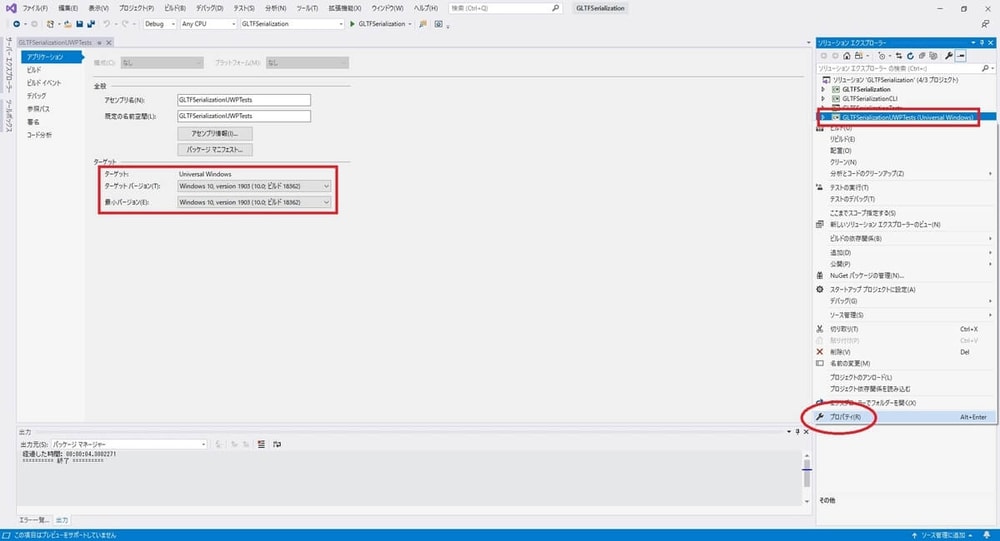Click the Preview Selected Items icon in Solution Explorer
Image resolution: width=1000 pixels, height=541 pixels.
pyautogui.click(x=961, y=56)
